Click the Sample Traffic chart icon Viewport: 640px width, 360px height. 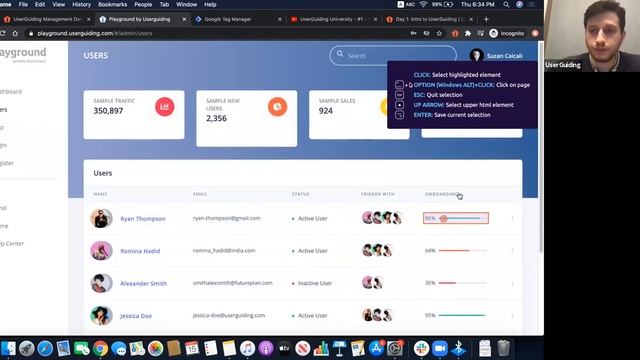[164, 107]
